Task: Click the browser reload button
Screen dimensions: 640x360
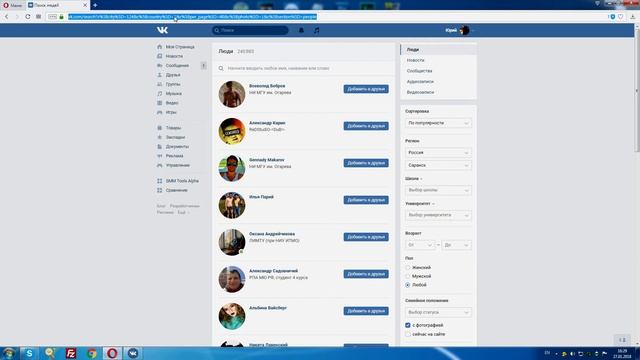Action: click(28, 17)
